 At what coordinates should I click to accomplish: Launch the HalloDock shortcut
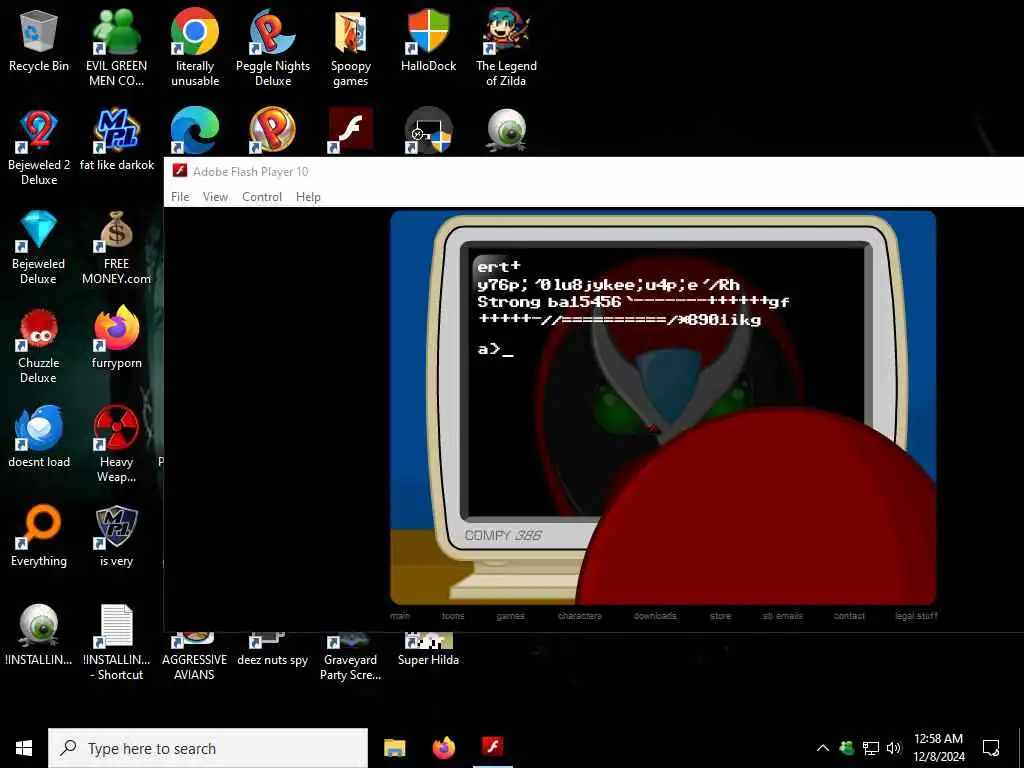coord(428,40)
